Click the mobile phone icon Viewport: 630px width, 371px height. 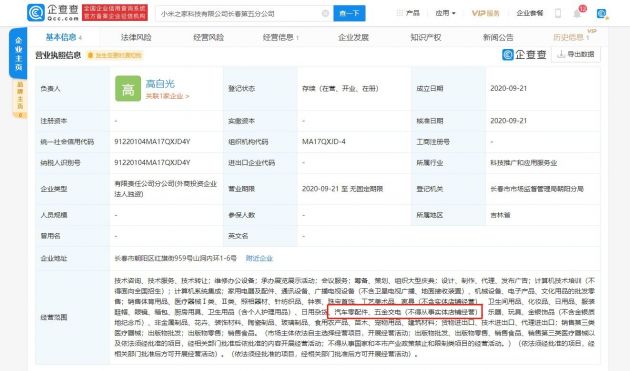point(558,13)
